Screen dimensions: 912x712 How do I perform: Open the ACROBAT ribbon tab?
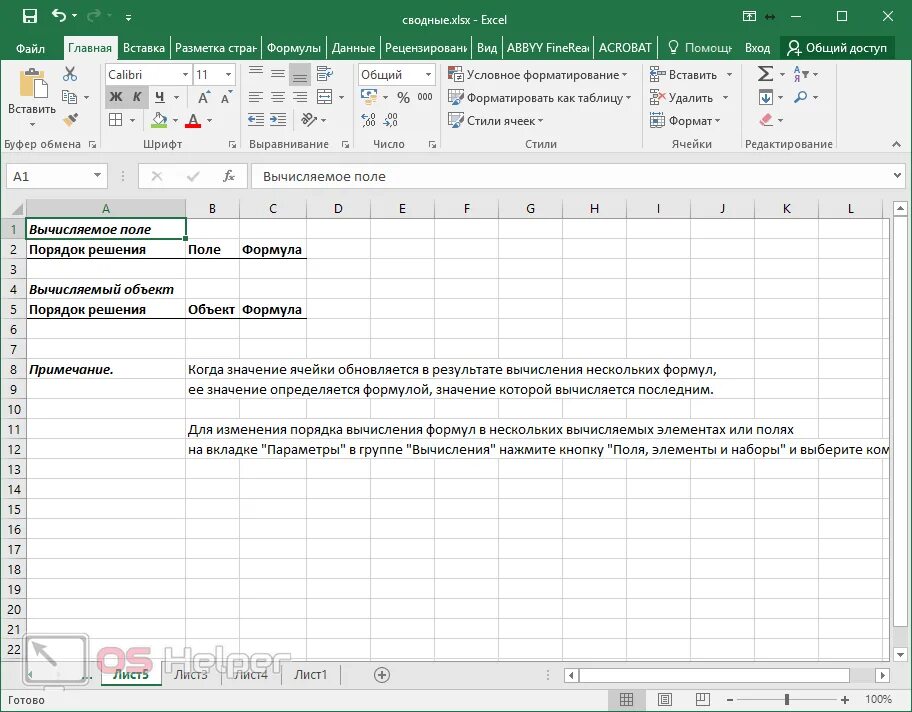click(x=625, y=48)
